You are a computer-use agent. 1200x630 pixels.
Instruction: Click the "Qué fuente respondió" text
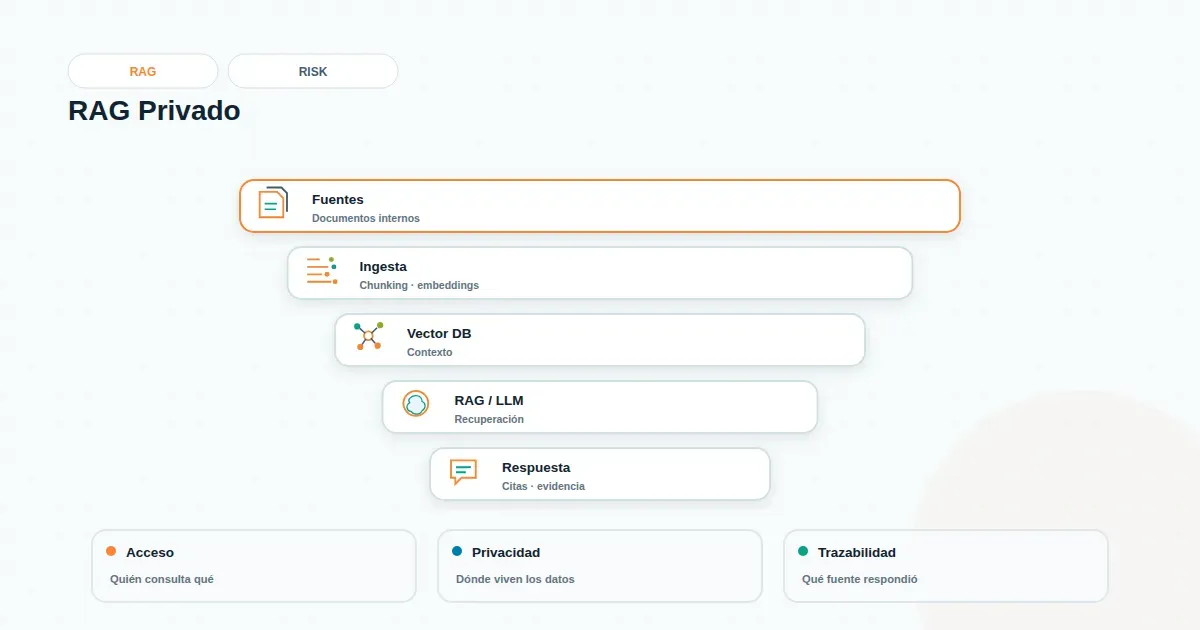pyautogui.click(x=860, y=579)
